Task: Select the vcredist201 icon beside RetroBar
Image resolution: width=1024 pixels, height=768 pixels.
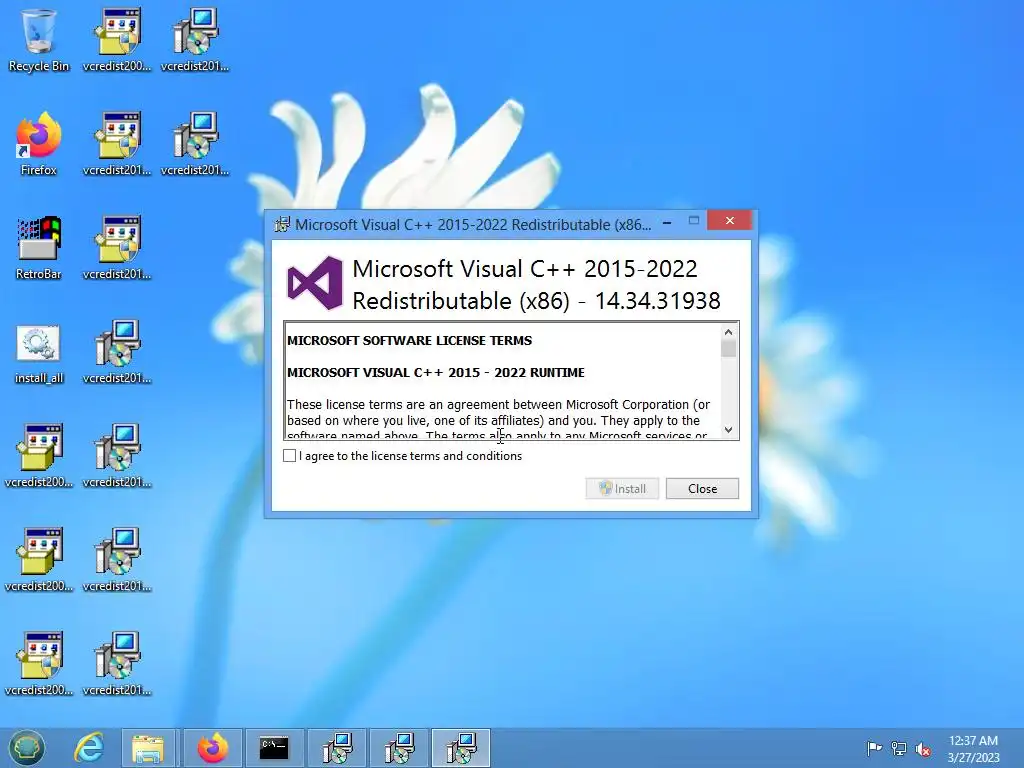Action: 117,248
